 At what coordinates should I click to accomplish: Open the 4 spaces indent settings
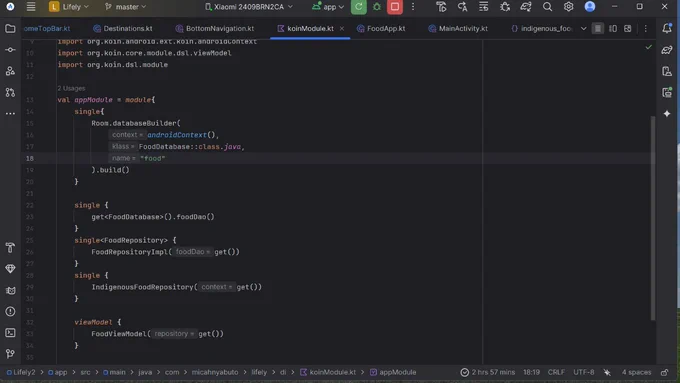(636, 372)
